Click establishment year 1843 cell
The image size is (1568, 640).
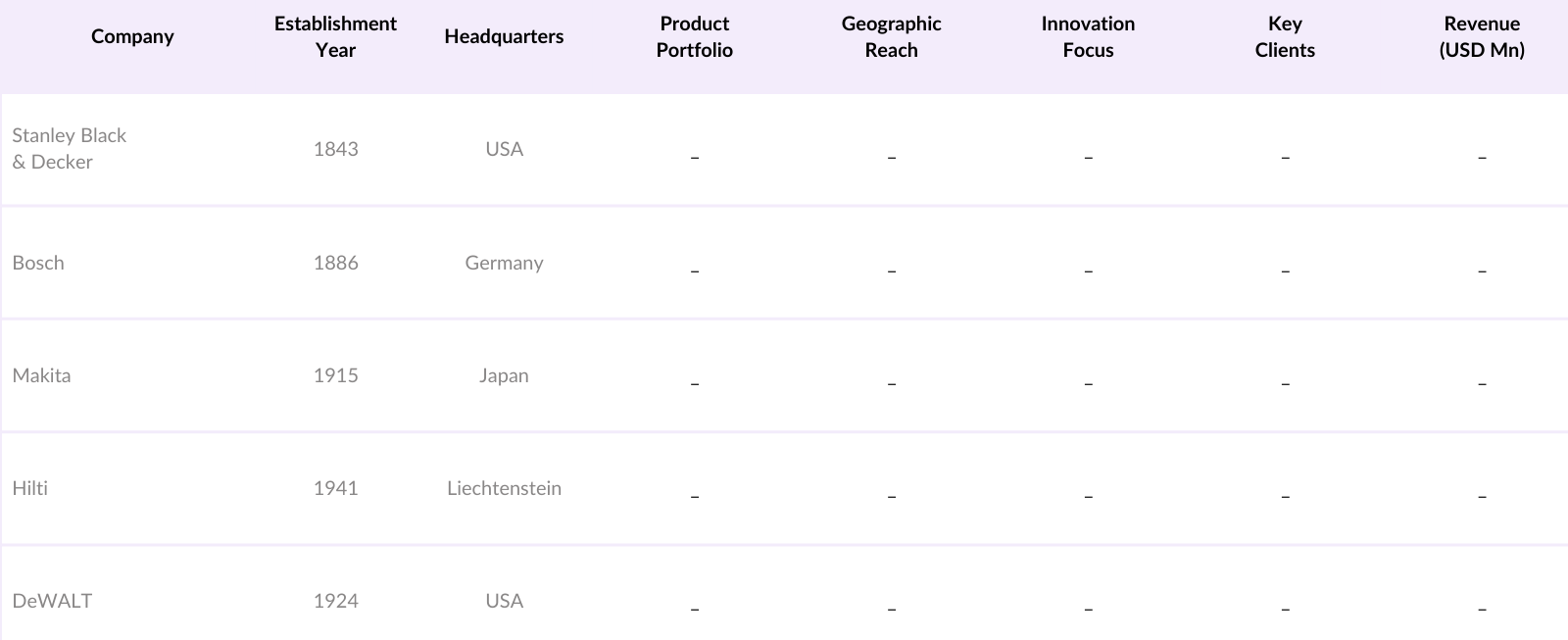(x=335, y=149)
